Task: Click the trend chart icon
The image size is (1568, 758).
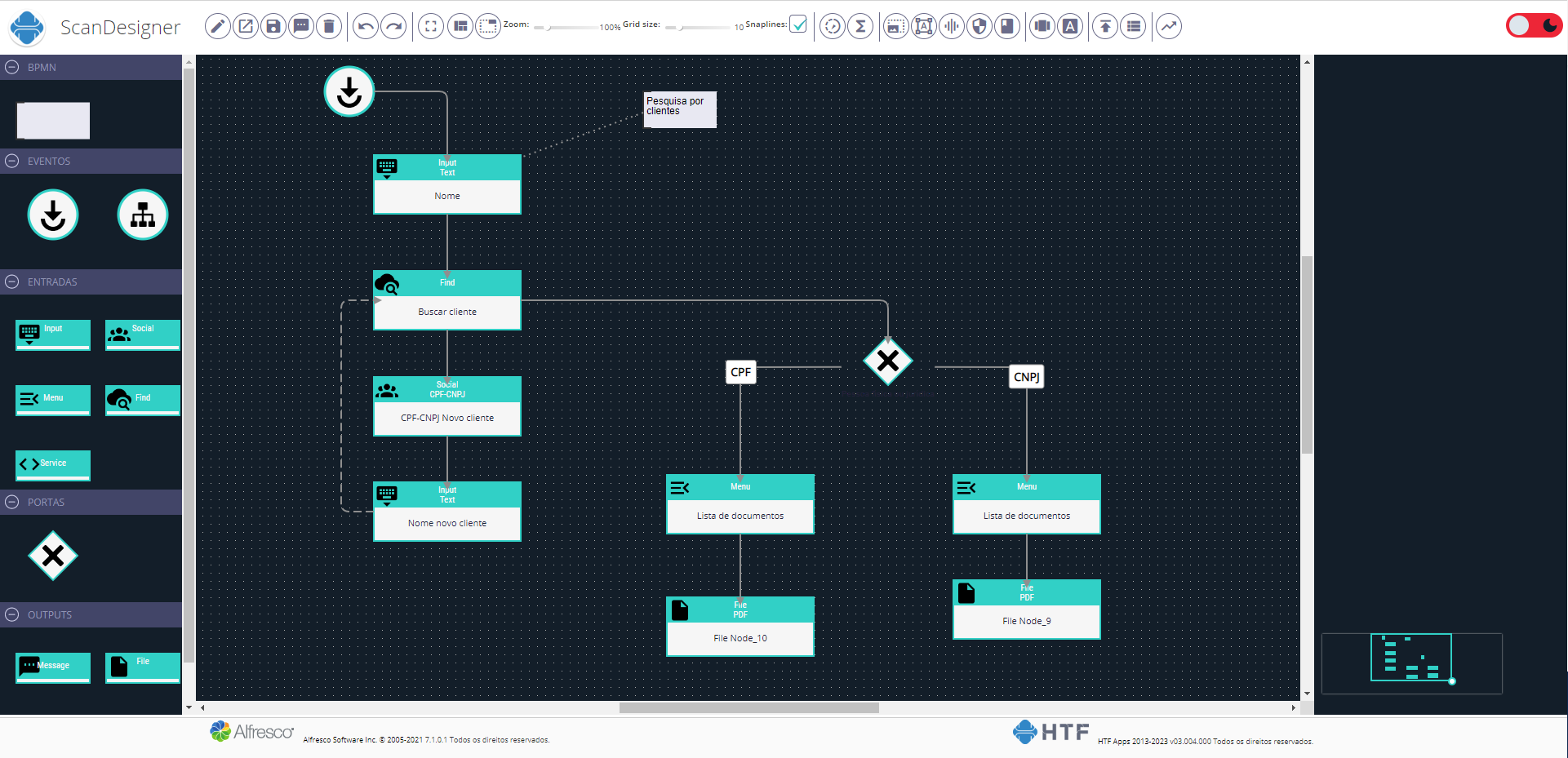Action: click(1169, 26)
